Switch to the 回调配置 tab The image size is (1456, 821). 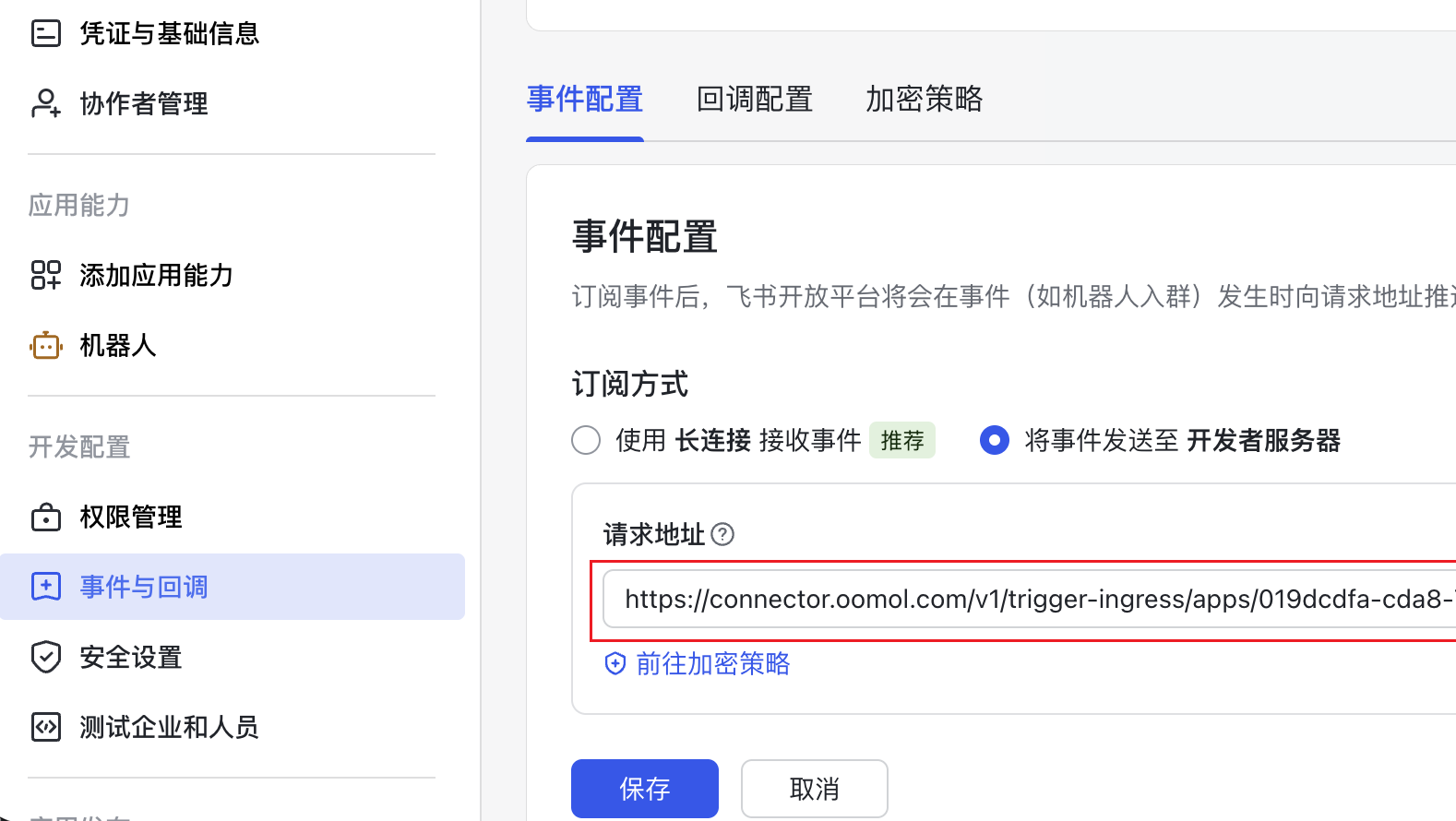click(x=755, y=99)
